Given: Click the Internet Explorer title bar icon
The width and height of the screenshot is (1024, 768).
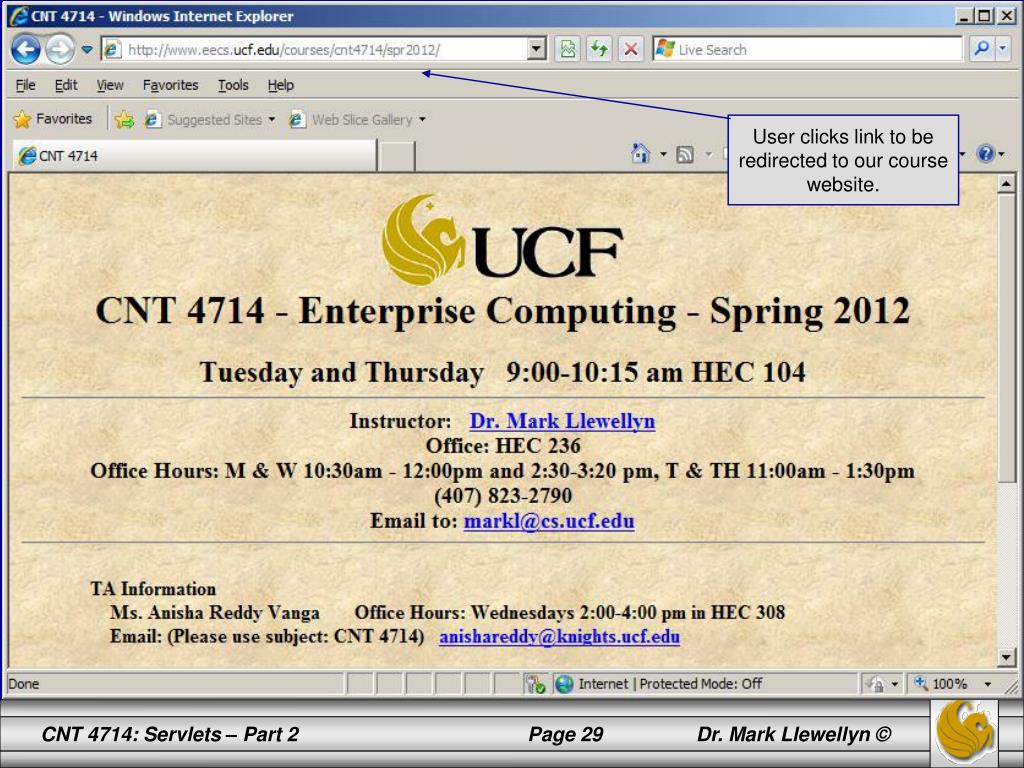Looking at the screenshot, I should (x=20, y=16).
